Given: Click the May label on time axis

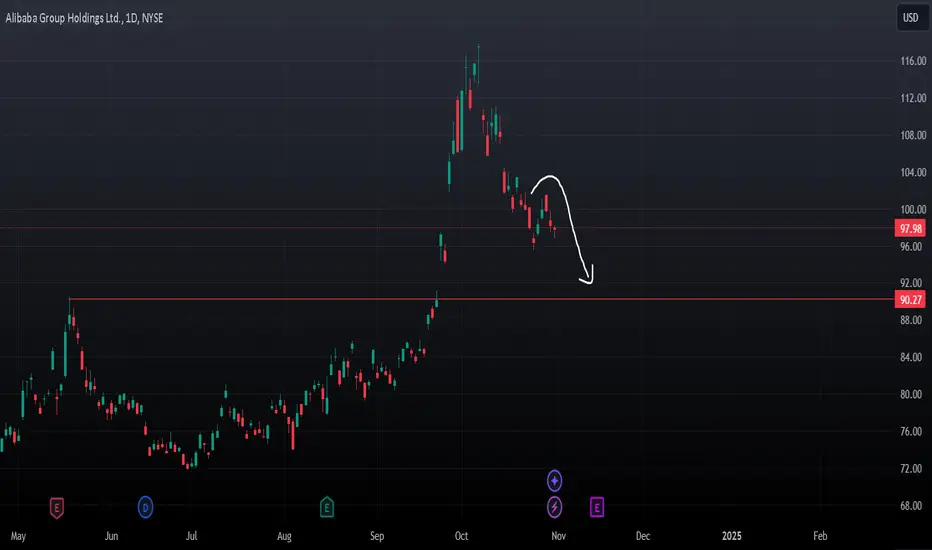Looking at the screenshot, I should click(18, 536).
